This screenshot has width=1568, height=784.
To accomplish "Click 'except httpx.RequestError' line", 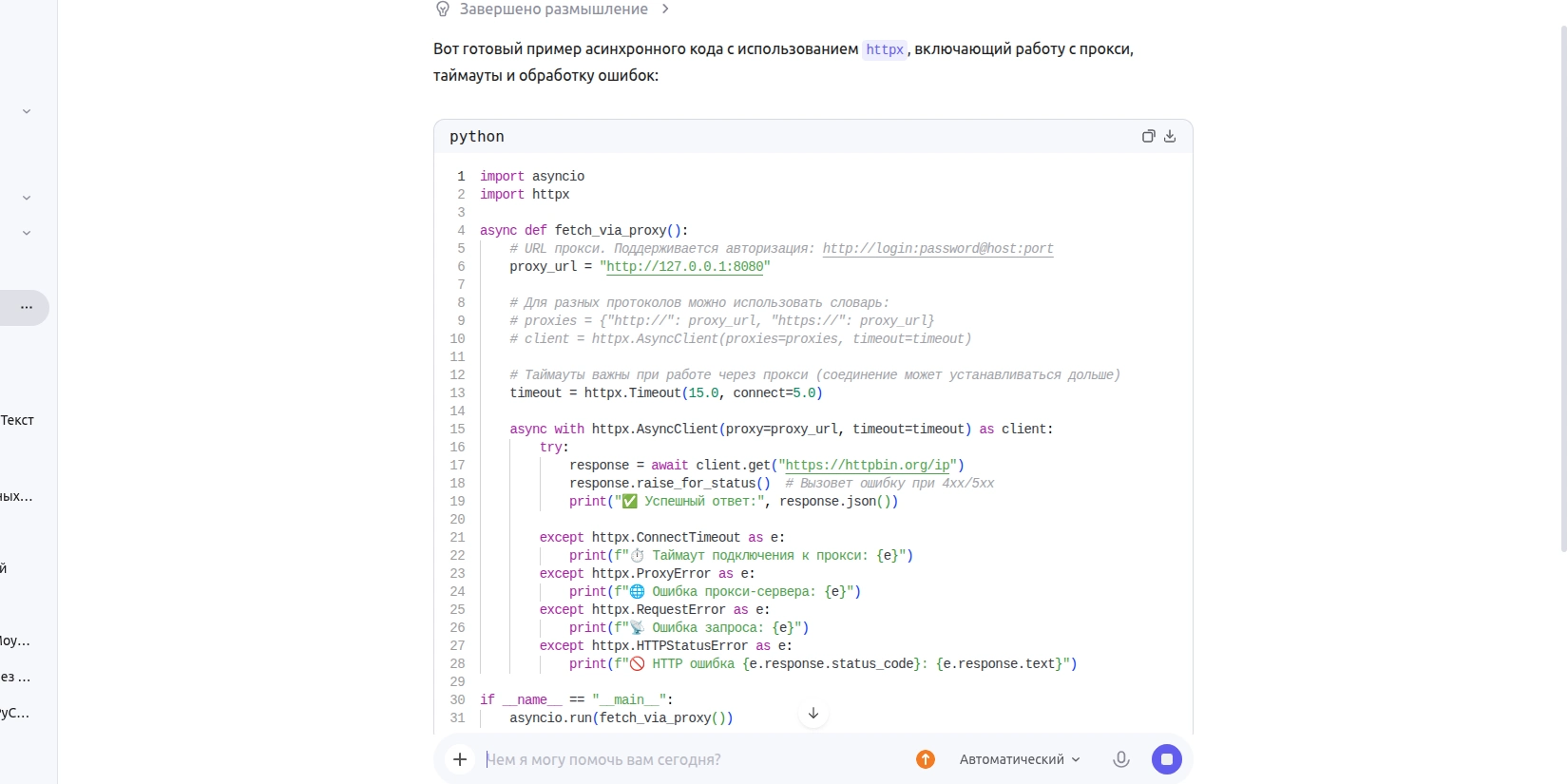I will coord(655,609).
